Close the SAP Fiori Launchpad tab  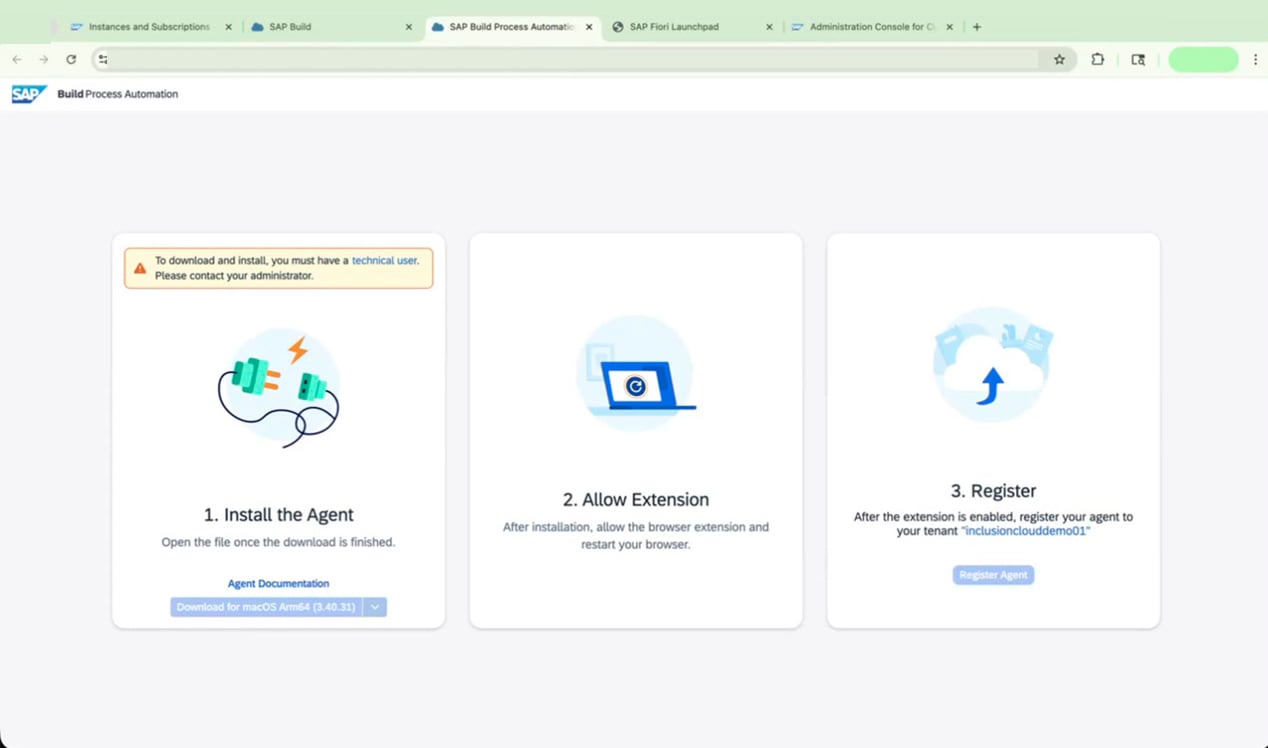pyautogui.click(x=769, y=27)
